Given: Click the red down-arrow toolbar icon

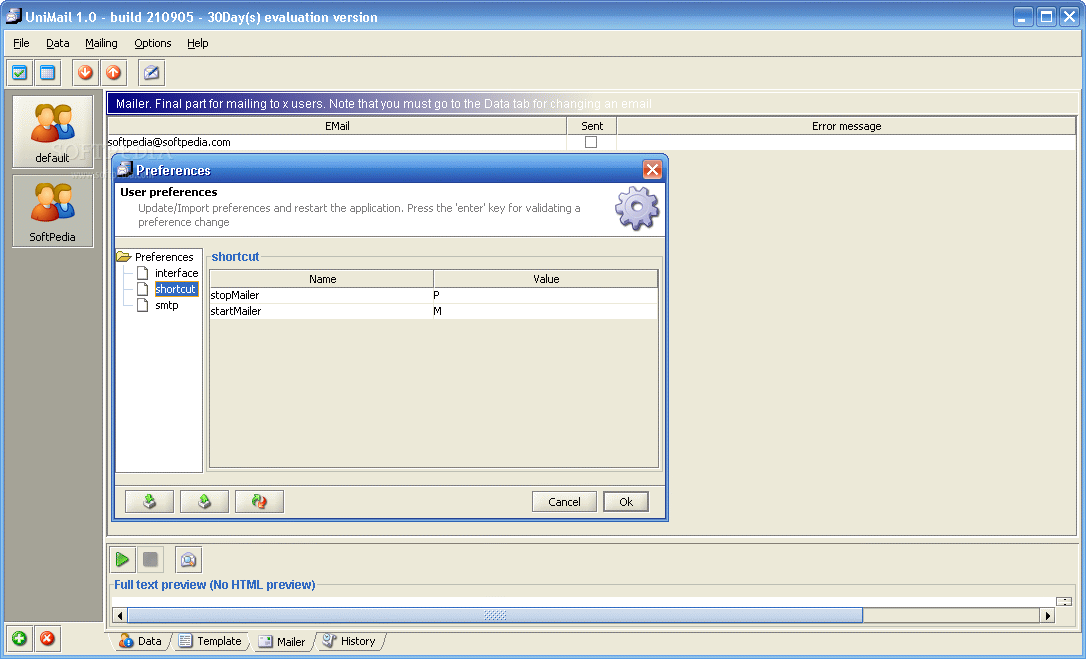Looking at the screenshot, I should tap(85, 72).
